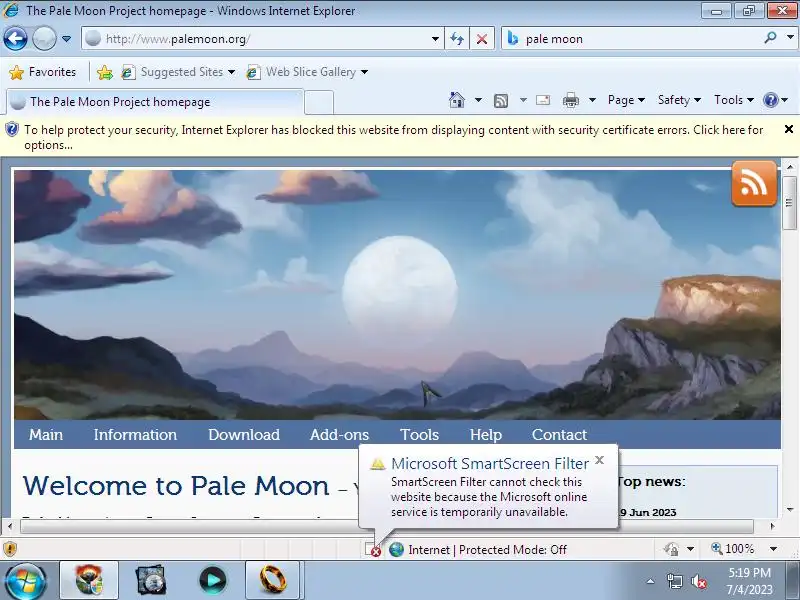The image size is (800, 600).
Task: Open the search provider dropdown arrow
Action: tap(790, 37)
